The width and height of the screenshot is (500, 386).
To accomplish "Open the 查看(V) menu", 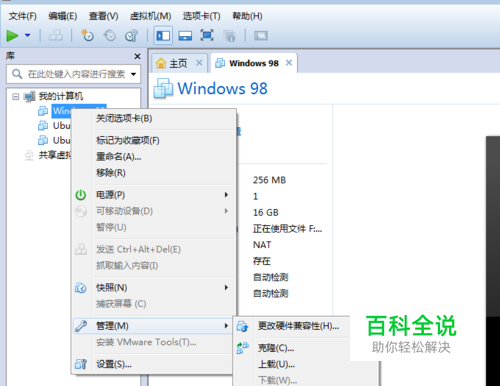I will [x=103, y=16].
